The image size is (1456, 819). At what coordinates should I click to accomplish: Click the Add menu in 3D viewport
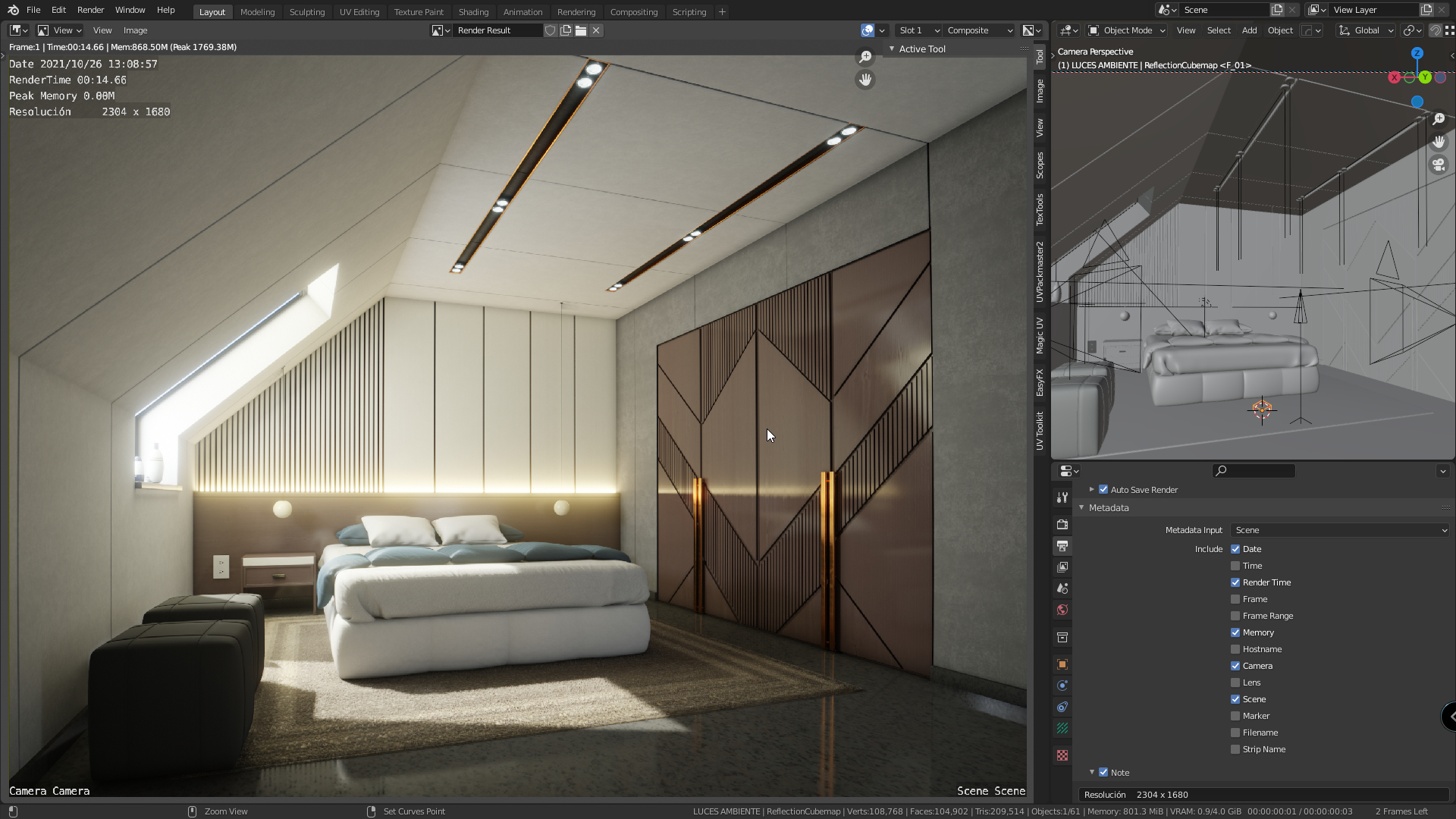1249,30
